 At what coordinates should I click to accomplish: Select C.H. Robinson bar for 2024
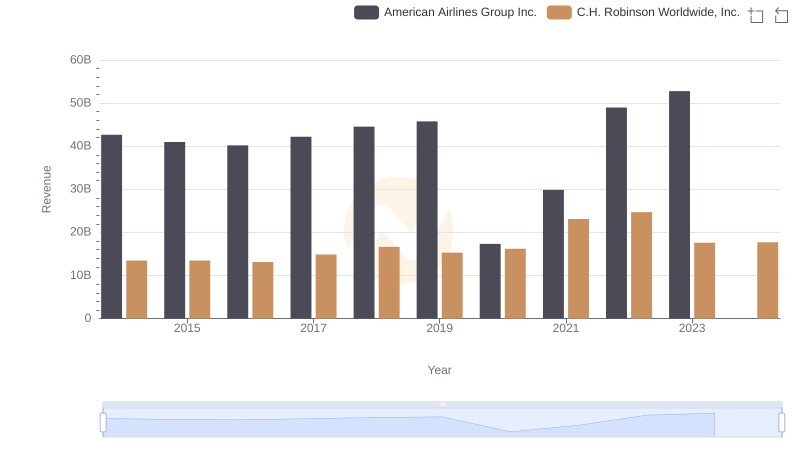click(768, 280)
